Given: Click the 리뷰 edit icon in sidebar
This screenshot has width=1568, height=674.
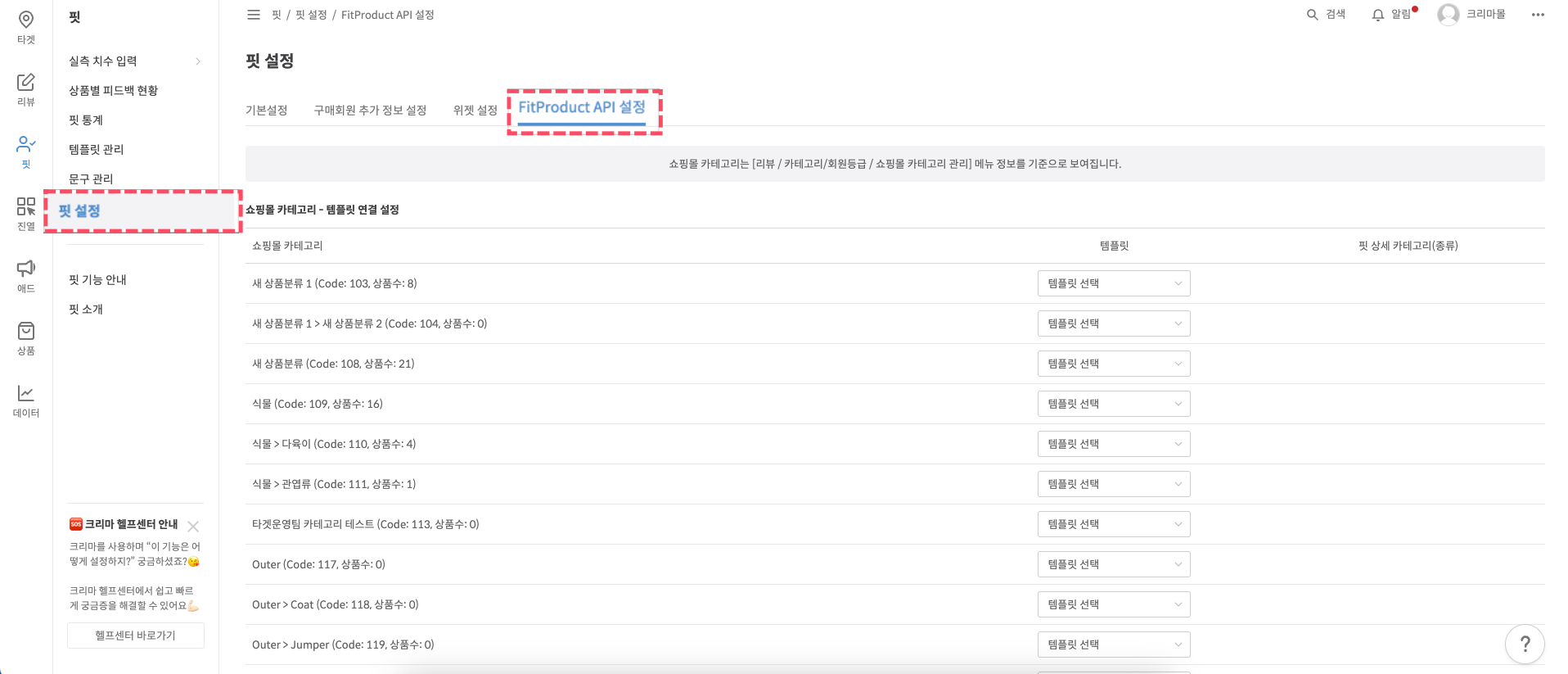Looking at the screenshot, I should tap(26, 82).
